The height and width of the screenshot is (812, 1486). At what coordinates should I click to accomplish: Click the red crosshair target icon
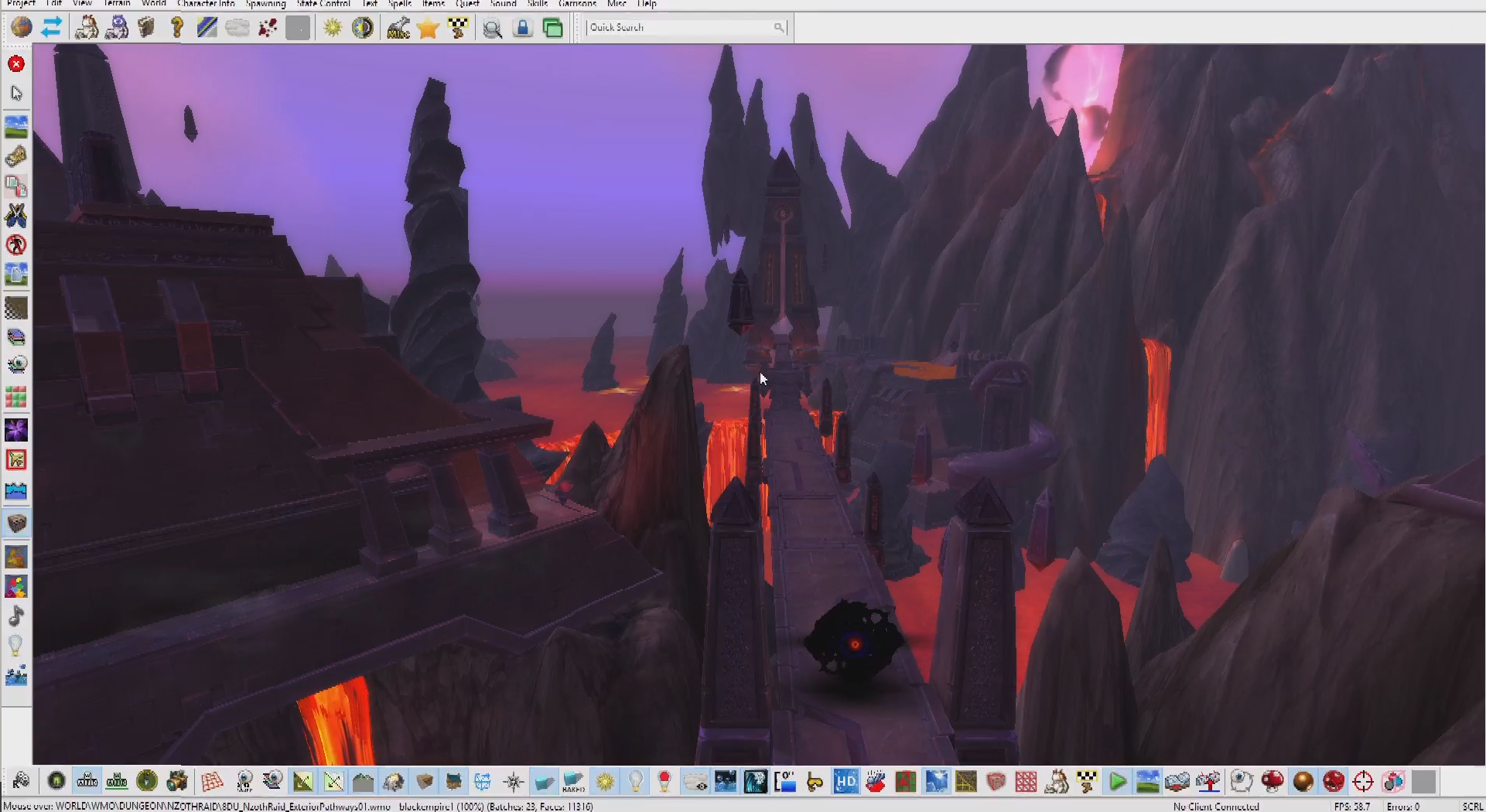tap(1363, 782)
